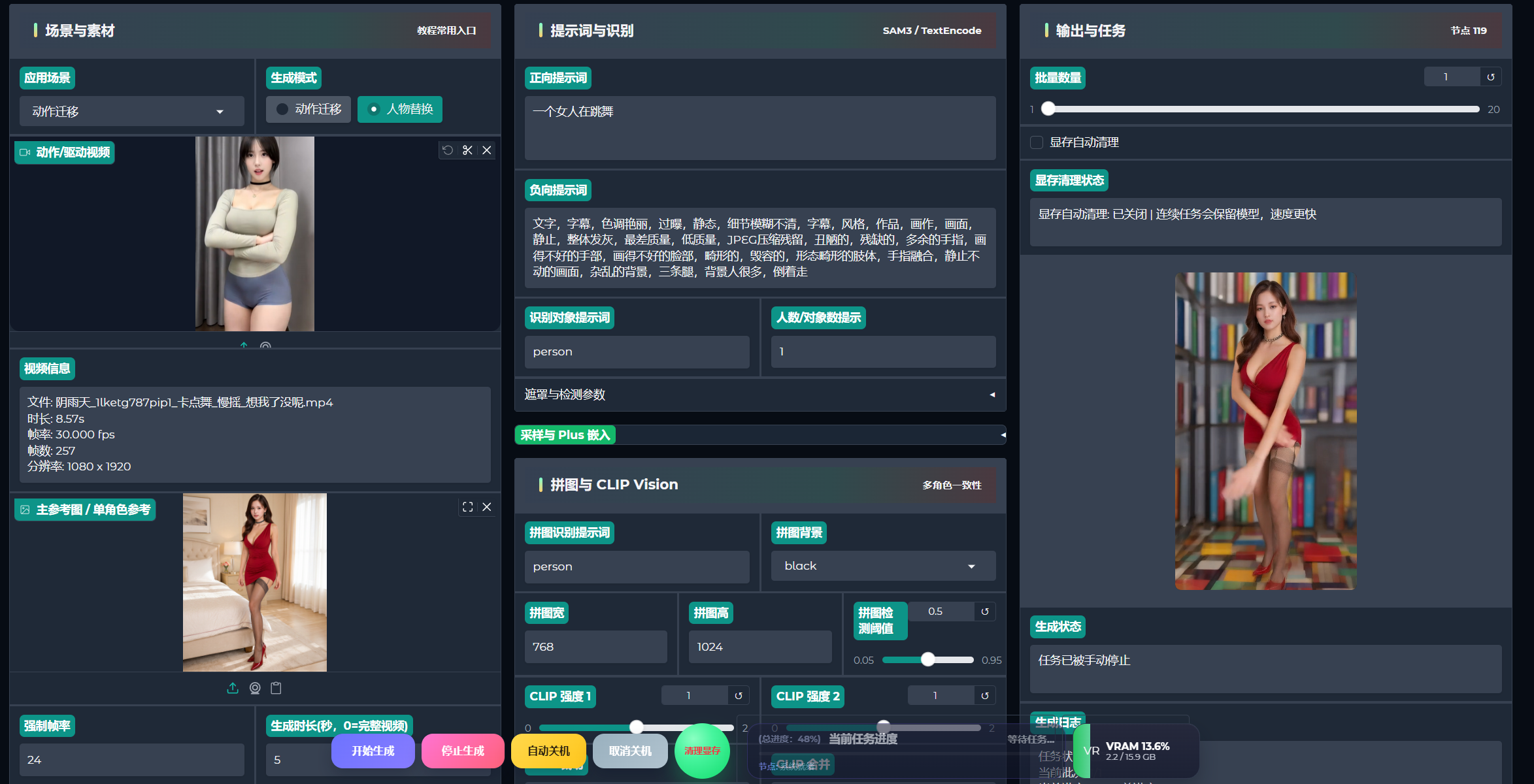Edit 拼图识别提示词 person field
Screen dimensions: 1534x784
click(637, 566)
